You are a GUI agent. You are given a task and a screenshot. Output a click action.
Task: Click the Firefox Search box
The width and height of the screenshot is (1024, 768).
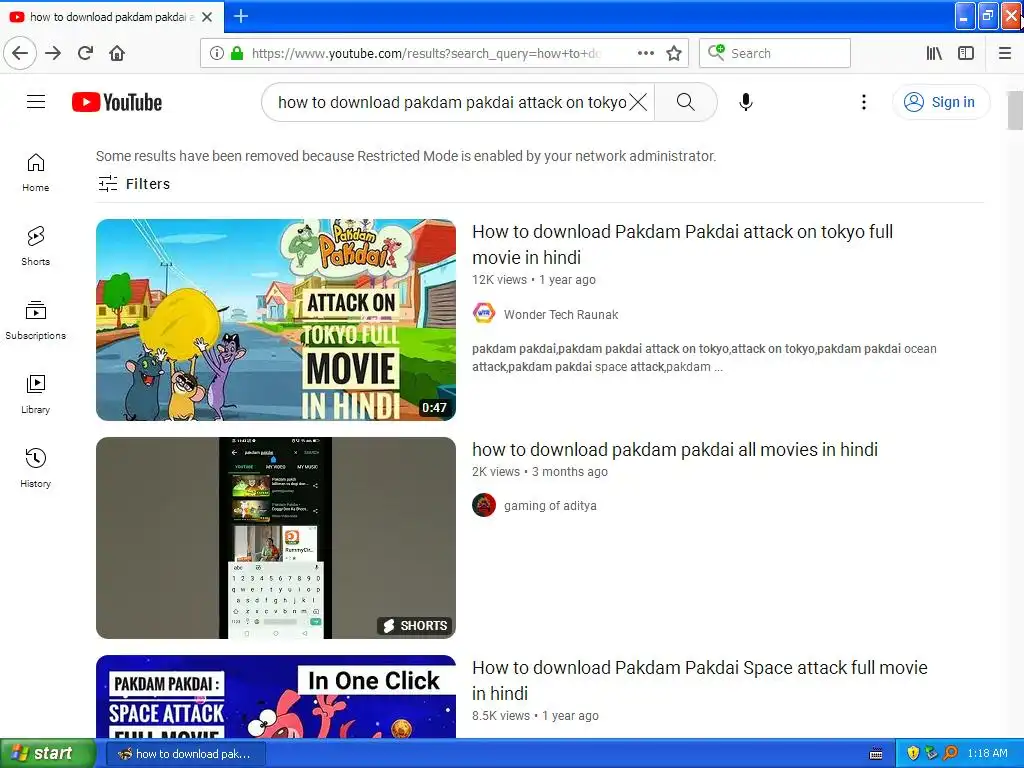click(775, 53)
